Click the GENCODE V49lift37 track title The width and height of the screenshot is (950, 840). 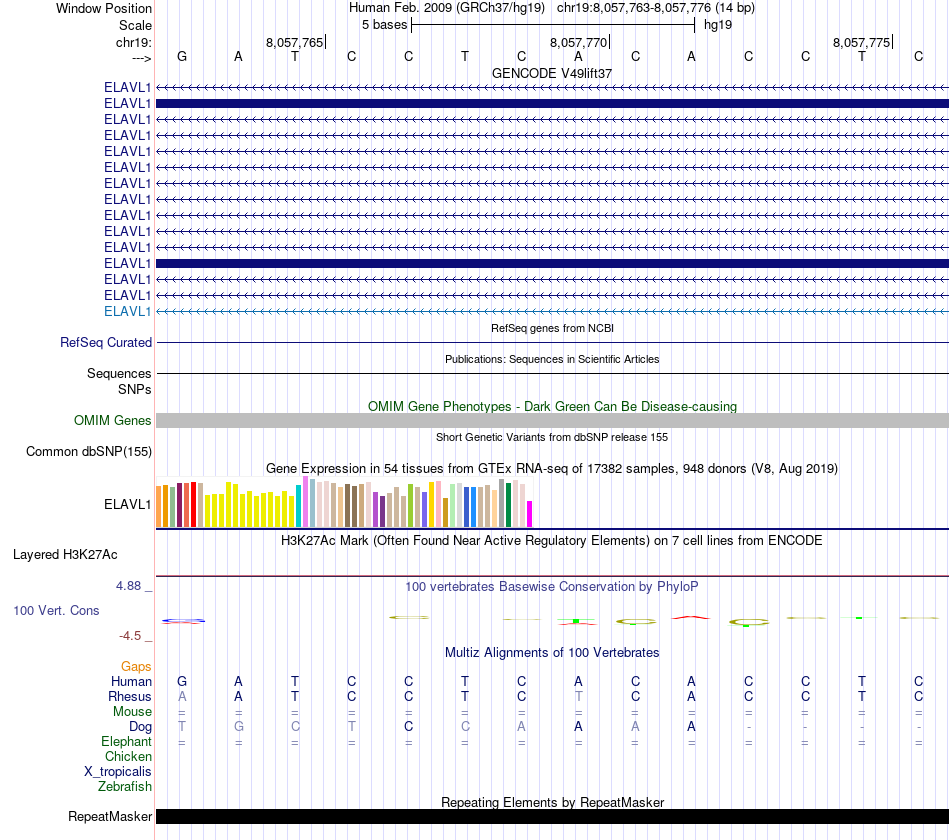(x=552, y=73)
